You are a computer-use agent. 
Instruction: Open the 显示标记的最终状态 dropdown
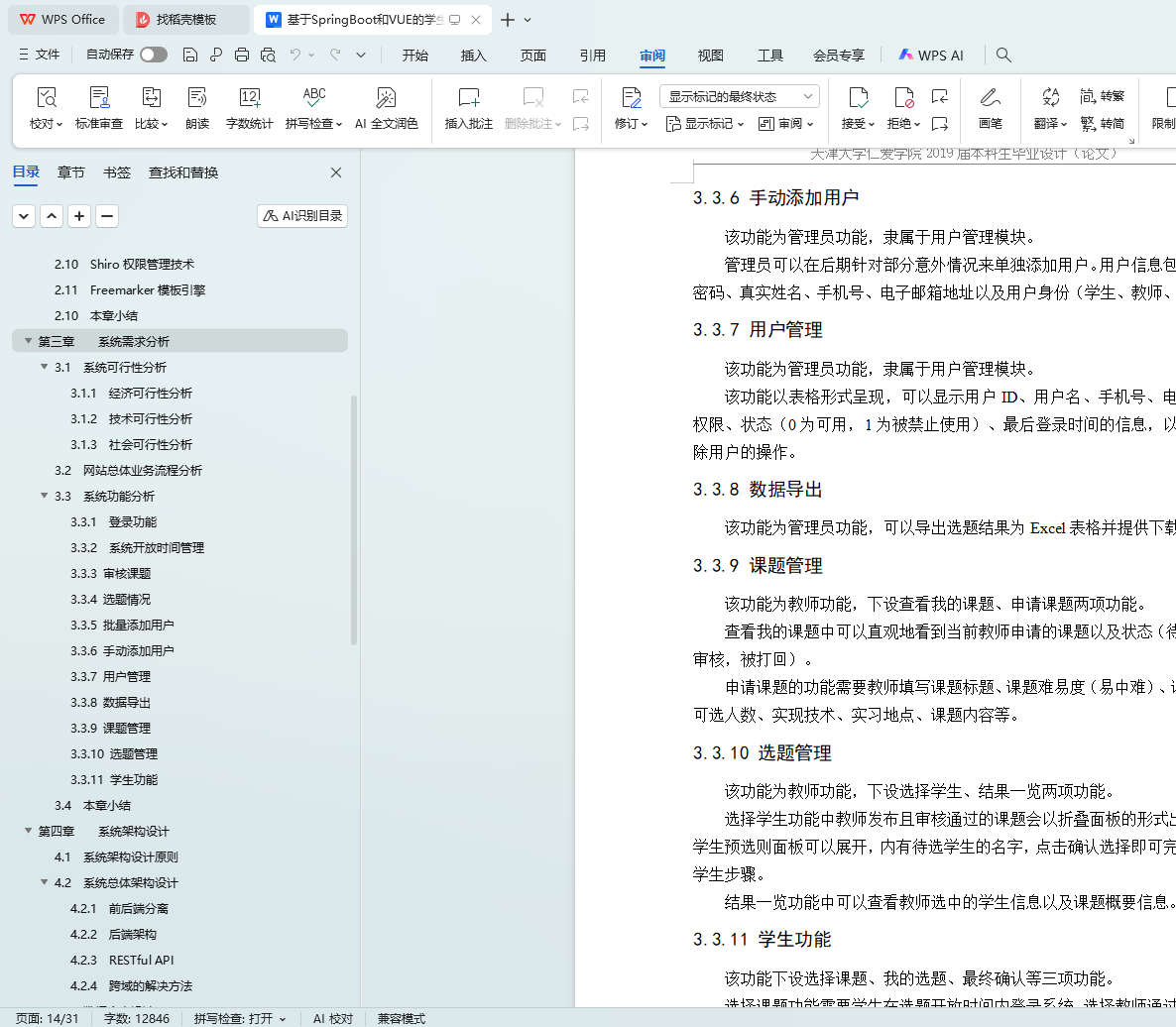click(x=739, y=96)
